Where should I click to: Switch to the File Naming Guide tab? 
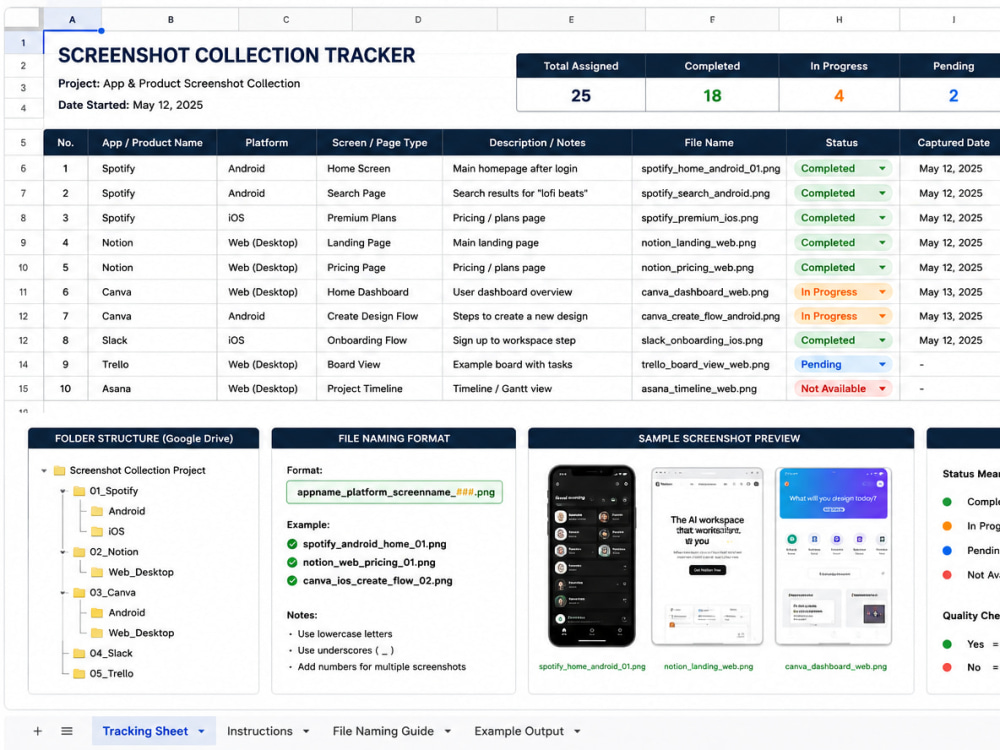383,731
